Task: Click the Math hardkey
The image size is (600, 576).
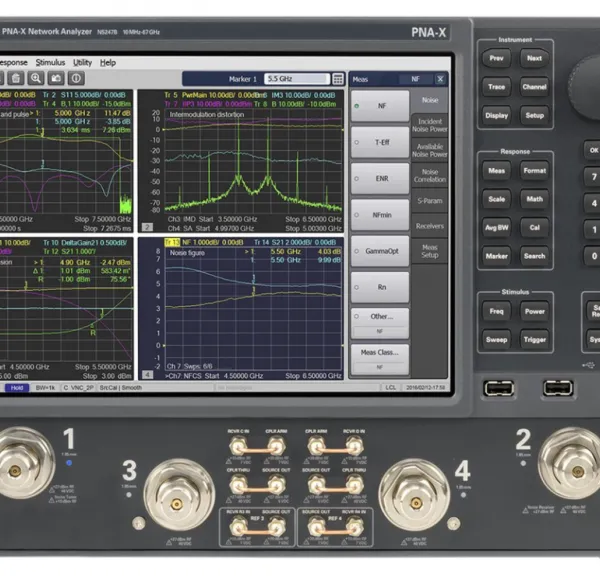Action: pos(534,199)
